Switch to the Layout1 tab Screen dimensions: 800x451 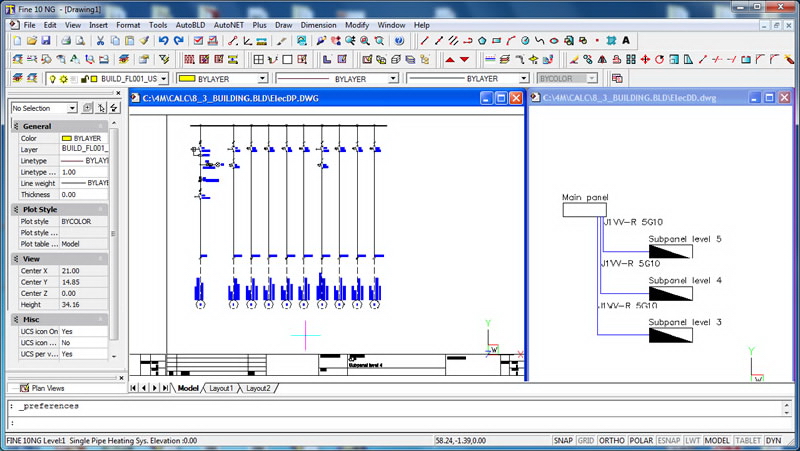click(219, 388)
